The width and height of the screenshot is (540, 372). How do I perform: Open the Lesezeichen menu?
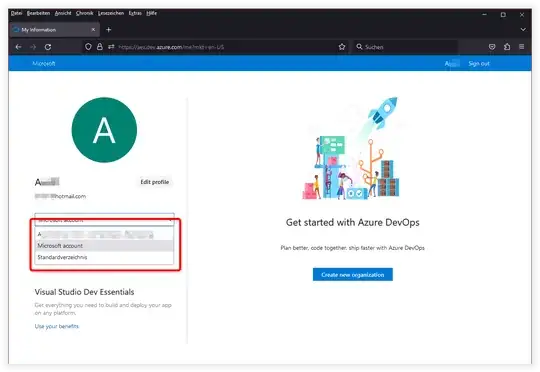pos(111,13)
